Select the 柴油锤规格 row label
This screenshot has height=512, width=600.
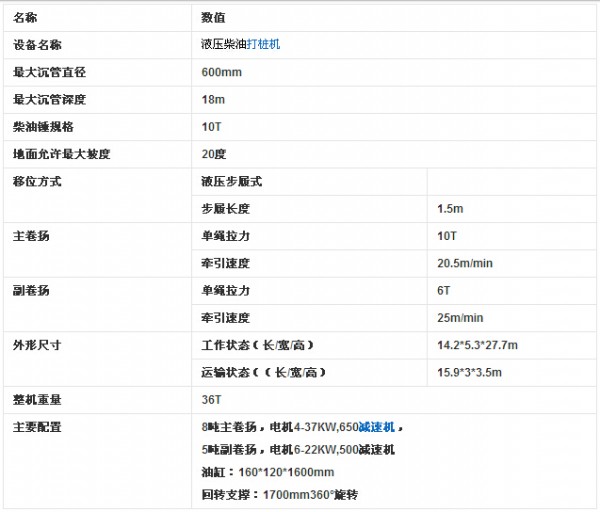point(43,128)
